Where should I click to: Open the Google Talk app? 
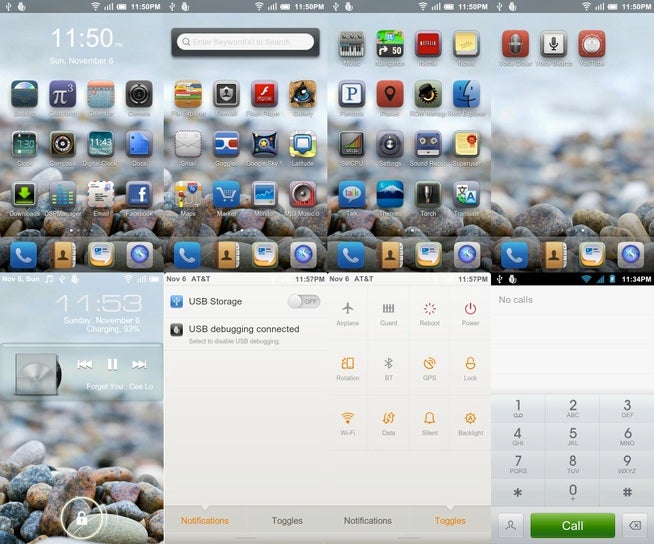coord(352,194)
